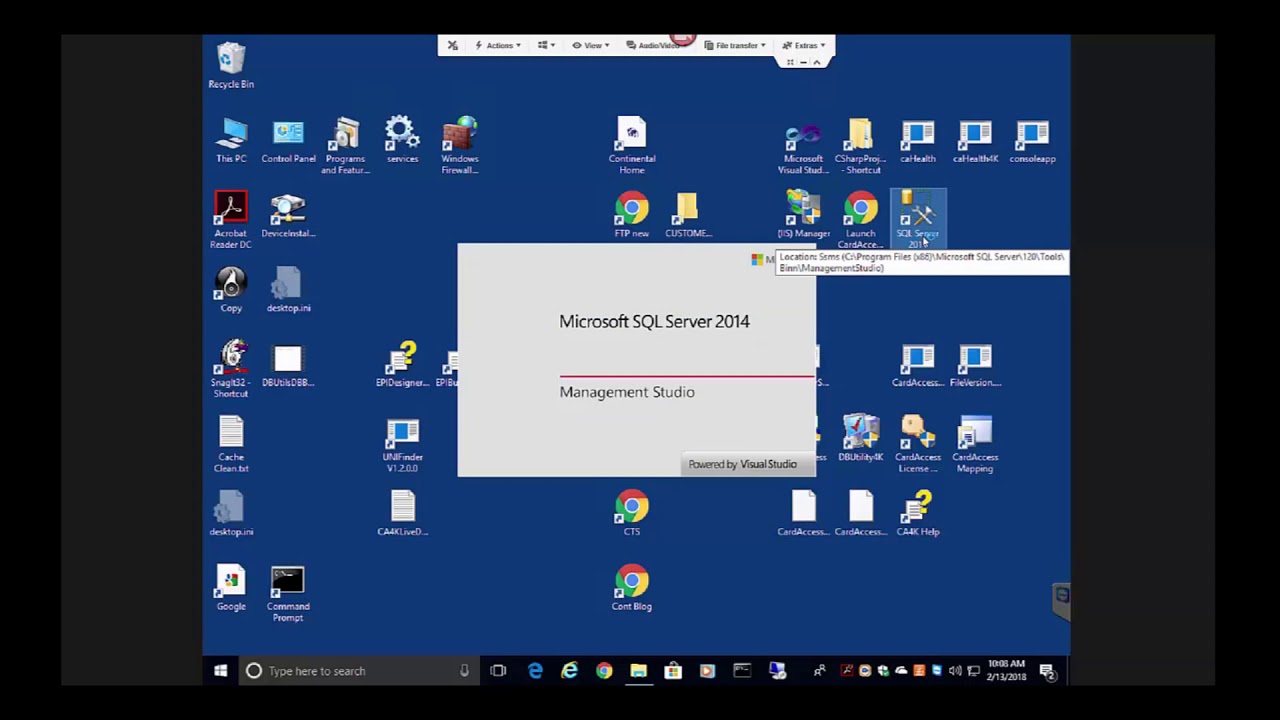Open the Continental Home shortcut
The image size is (1280, 720).
tap(632, 146)
